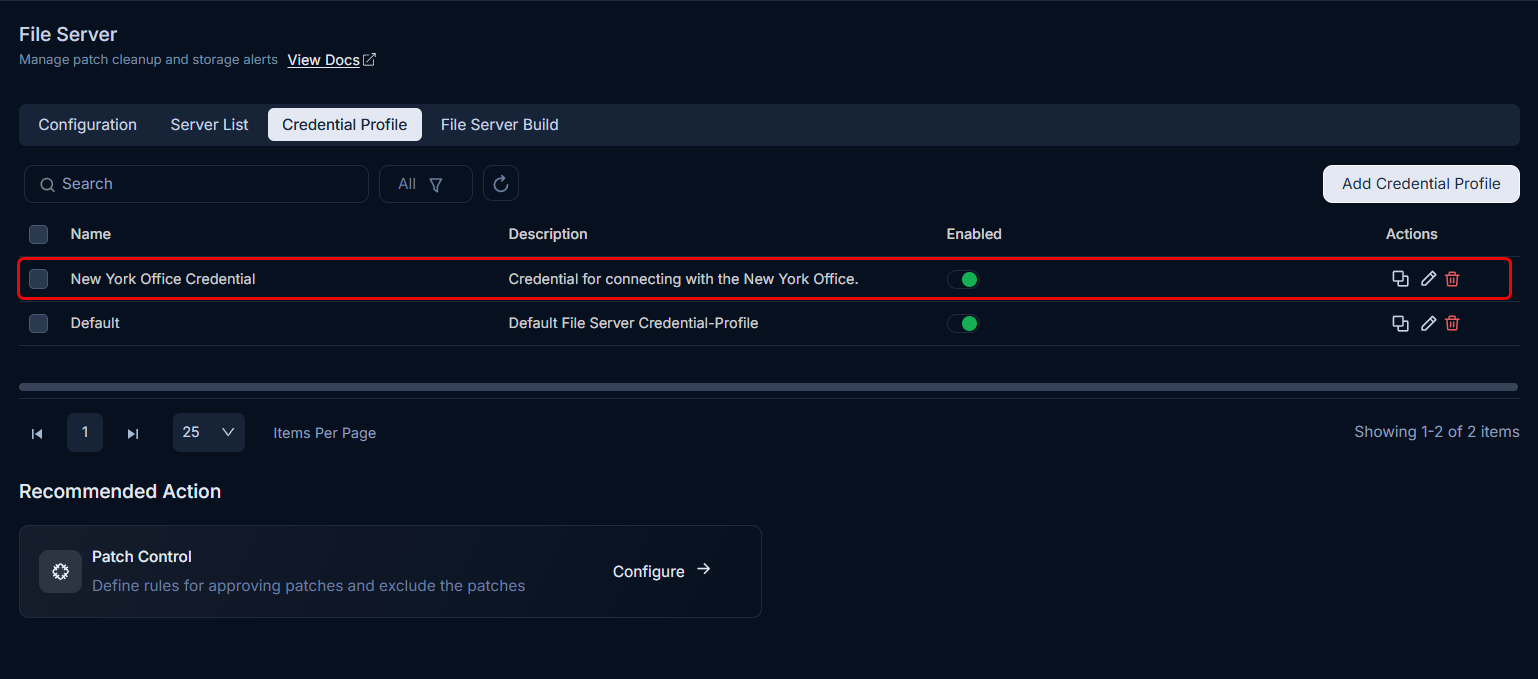Refresh the credential profile list
The height and width of the screenshot is (679, 1538).
pyautogui.click(x=501, y=184)
